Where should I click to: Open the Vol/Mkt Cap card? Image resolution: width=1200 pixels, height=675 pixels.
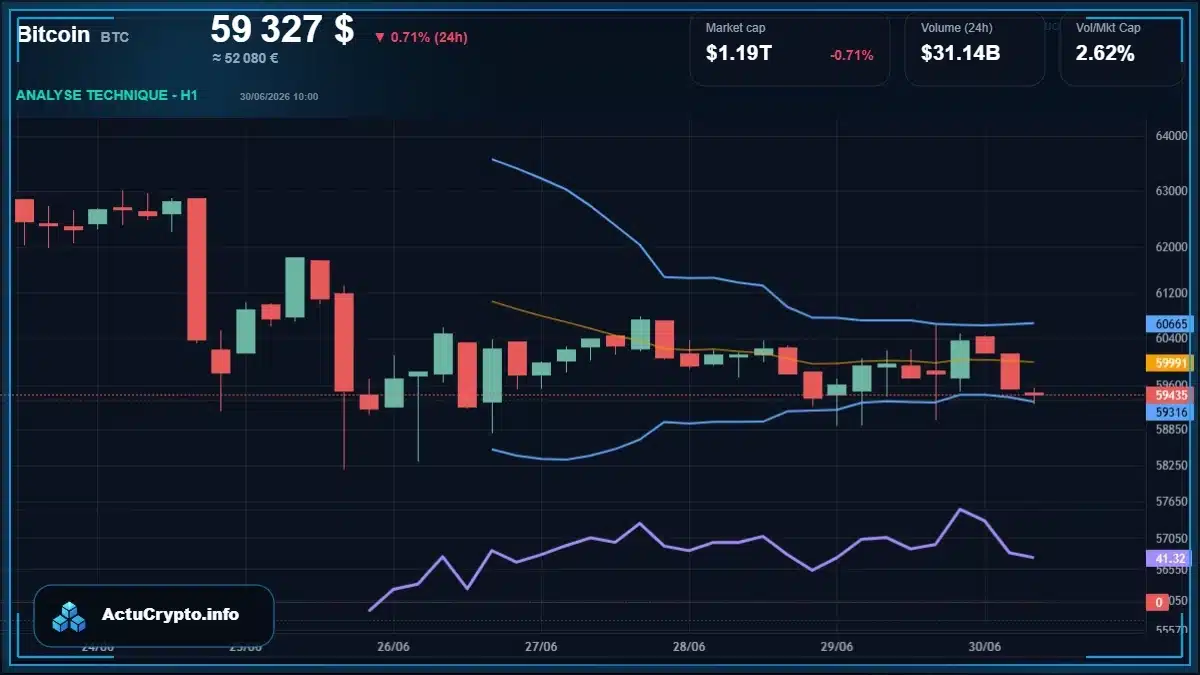pyautogui.click(x=1121, y=48)
